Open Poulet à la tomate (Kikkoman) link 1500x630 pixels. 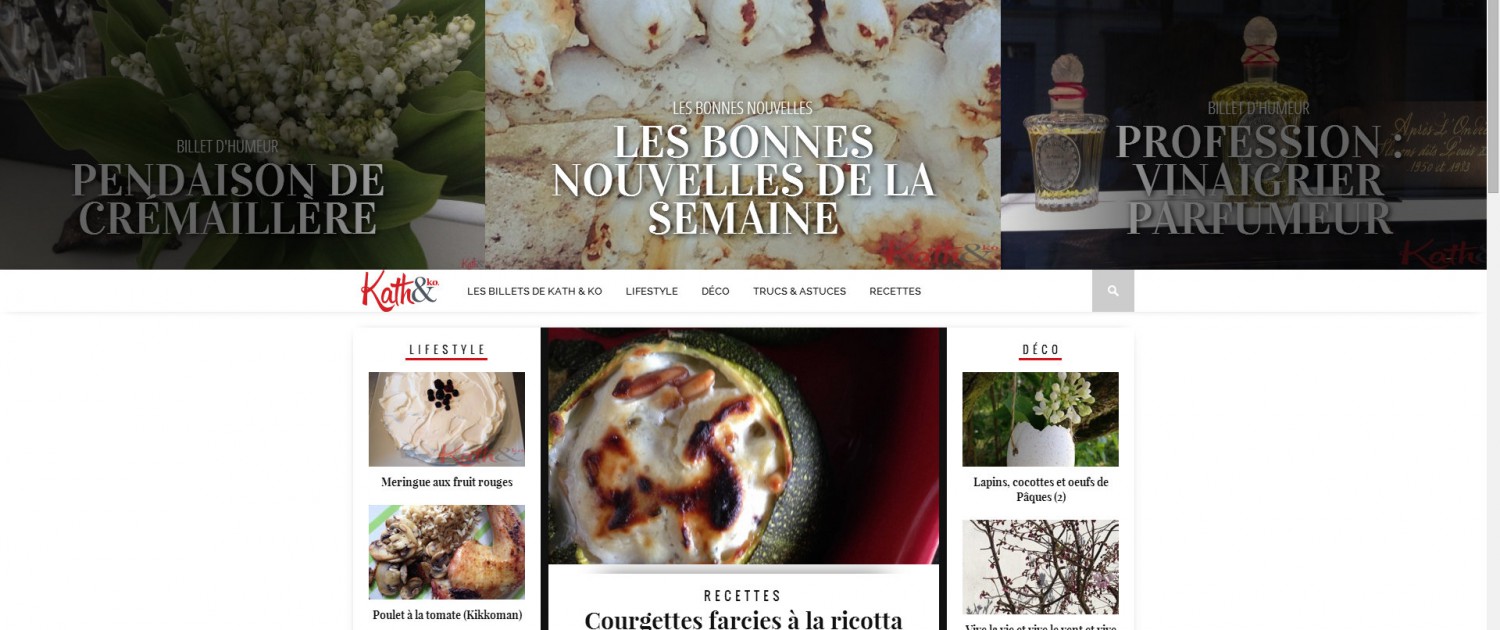click(447, 615)
